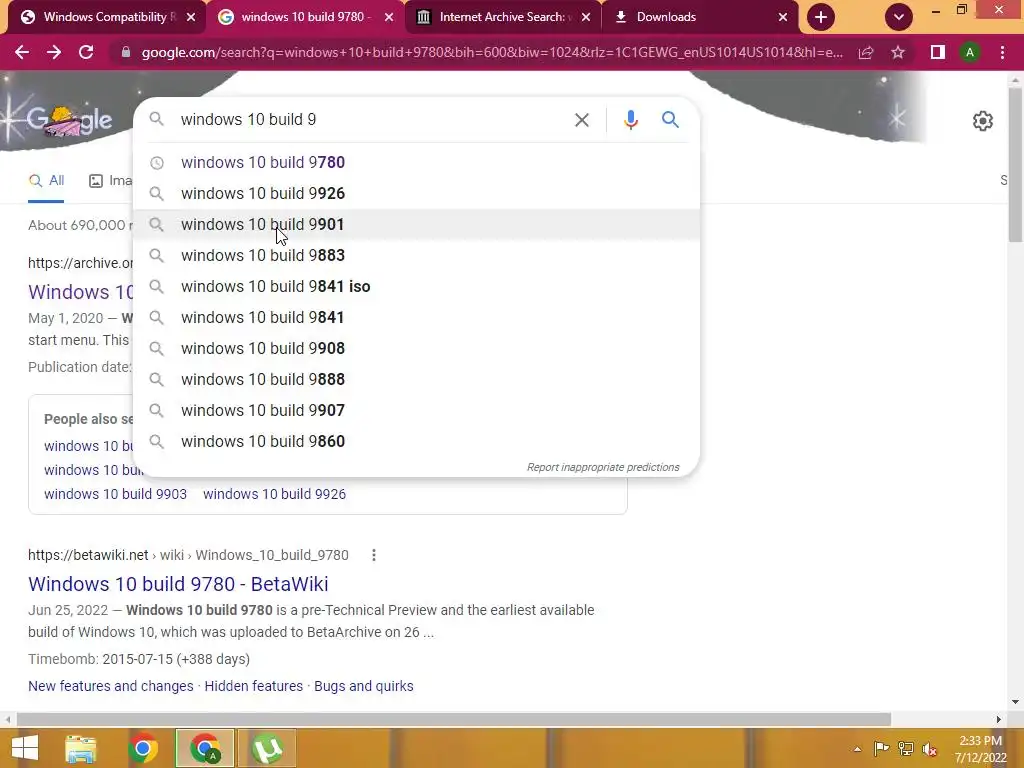This screenshot has height=768, width=1024.
Task: Close the Internet Archive Search tab
Action: (x=586, y=17)
